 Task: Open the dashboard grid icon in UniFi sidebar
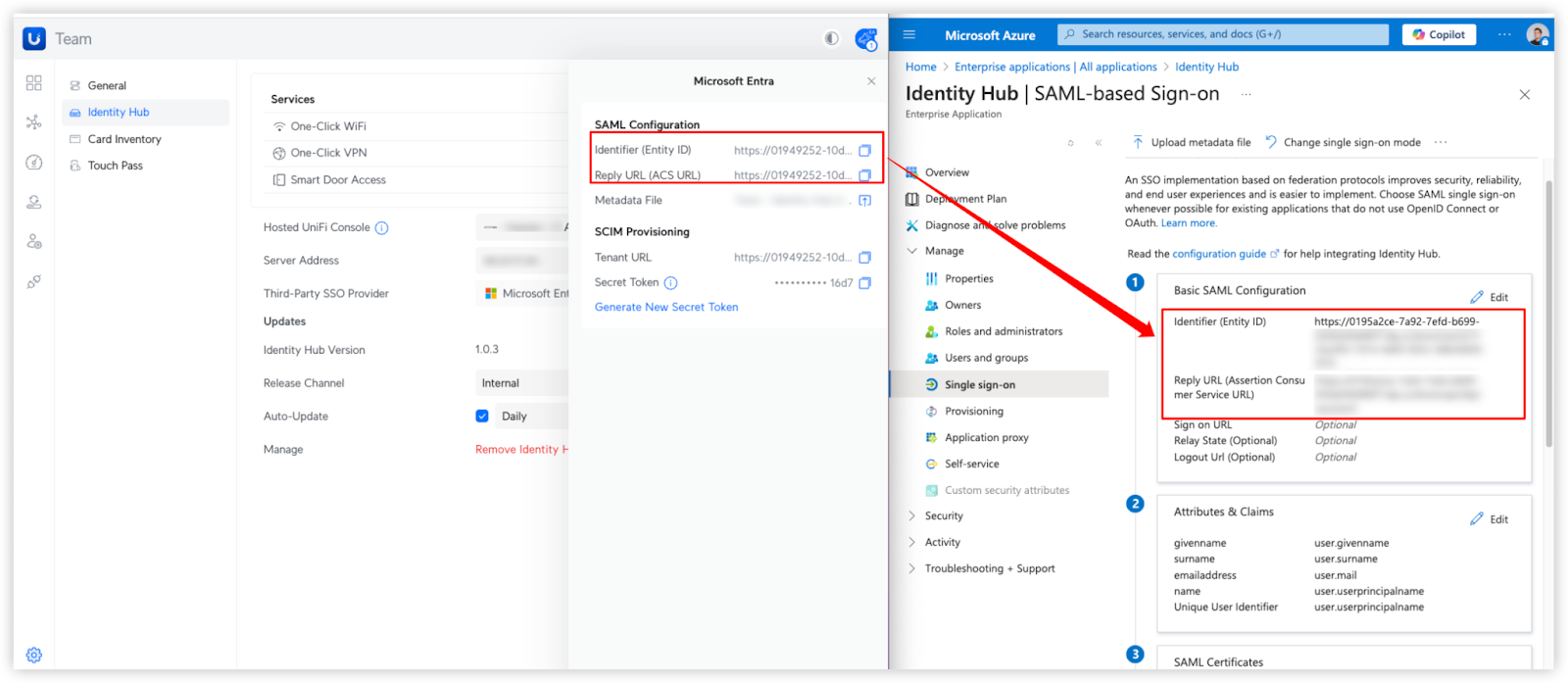pyautogui.click(x=34, y=83)
